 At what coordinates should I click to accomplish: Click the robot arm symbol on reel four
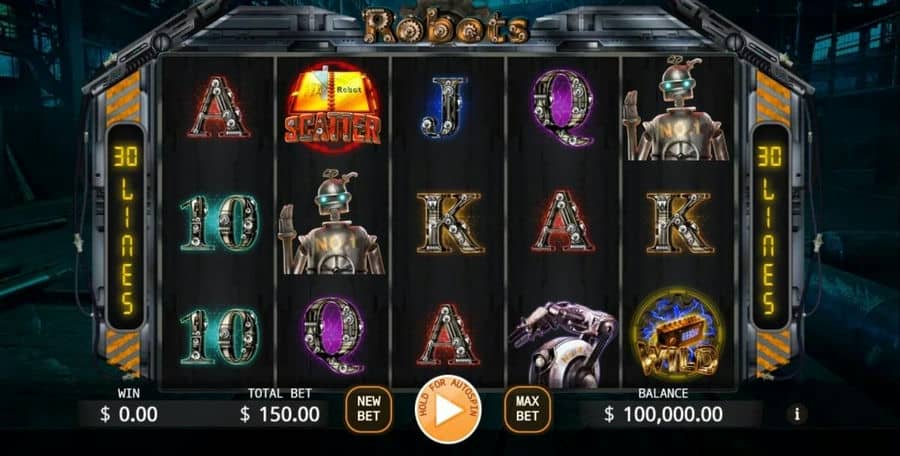(562, 343)
